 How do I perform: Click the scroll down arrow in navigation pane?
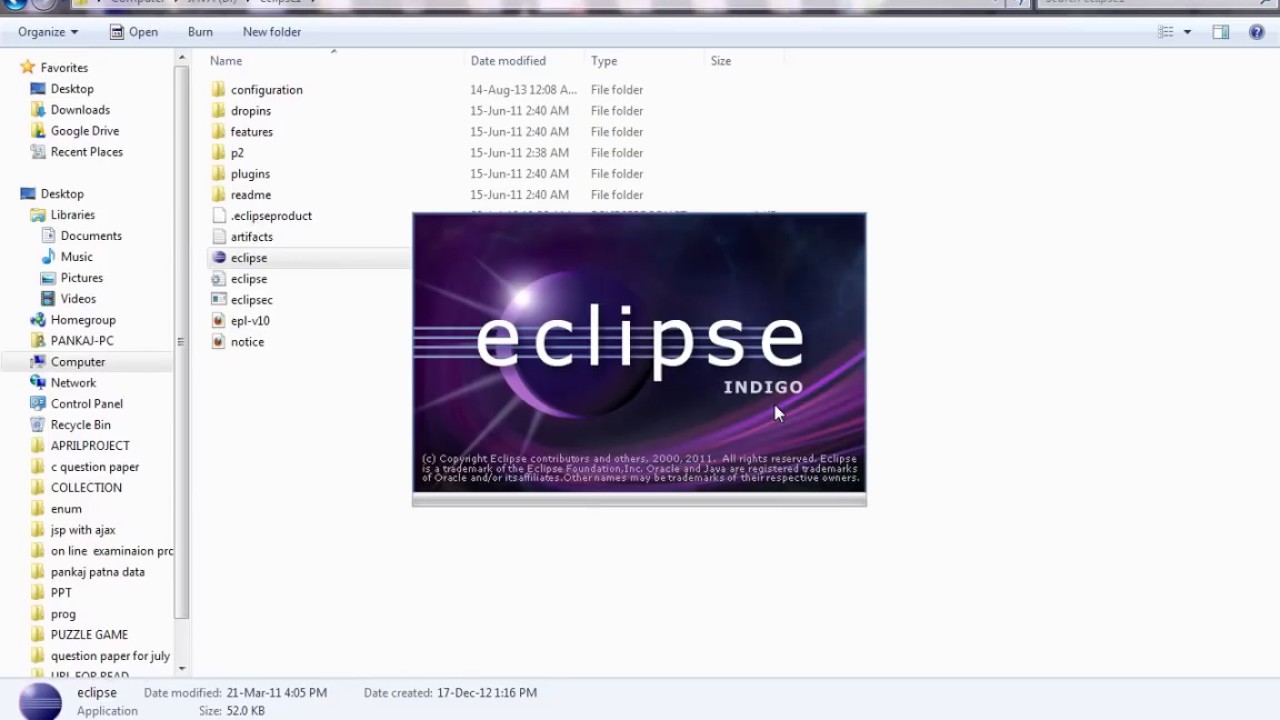(181, 668)
